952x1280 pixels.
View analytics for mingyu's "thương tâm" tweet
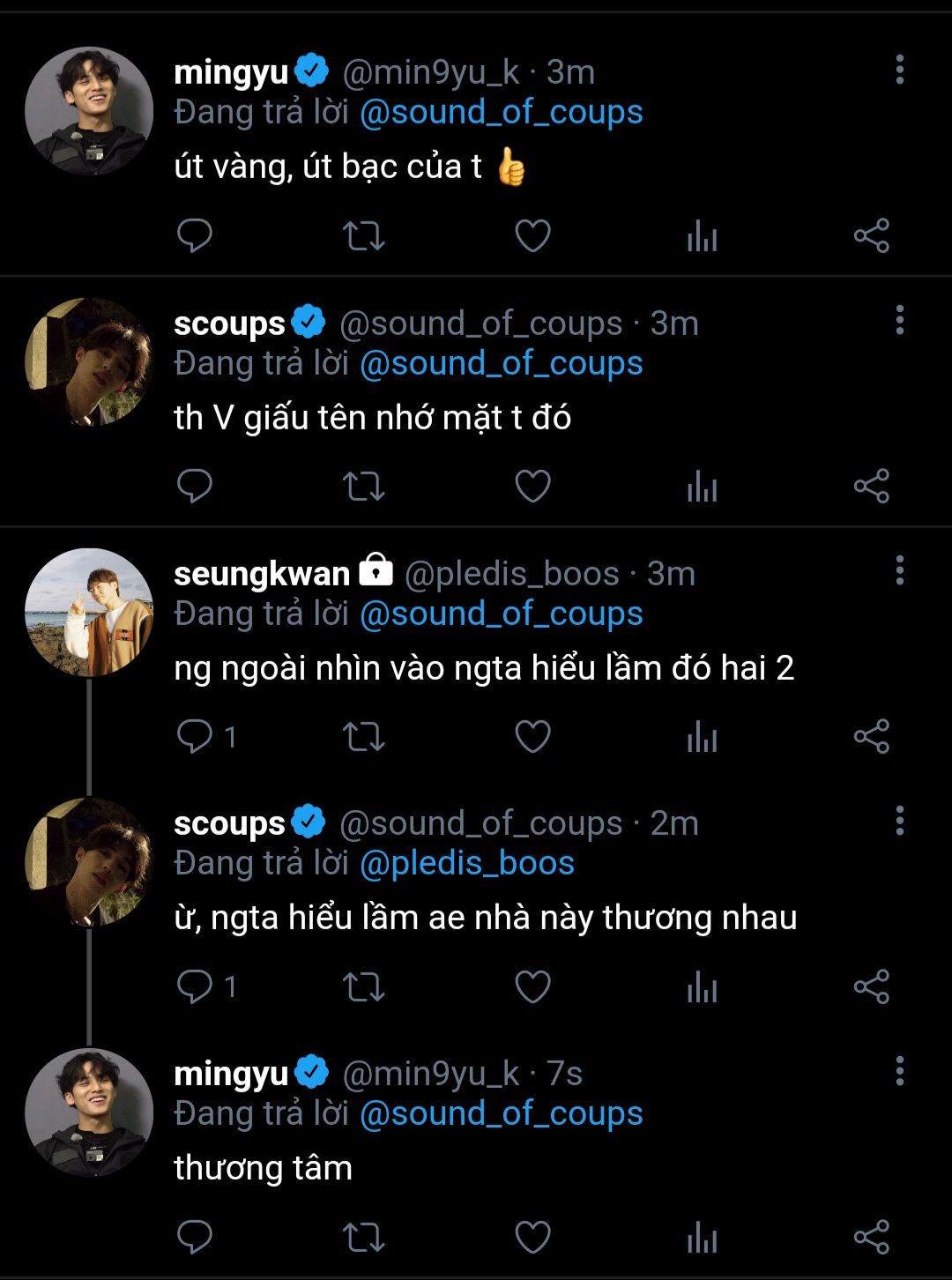point(702,1238)
